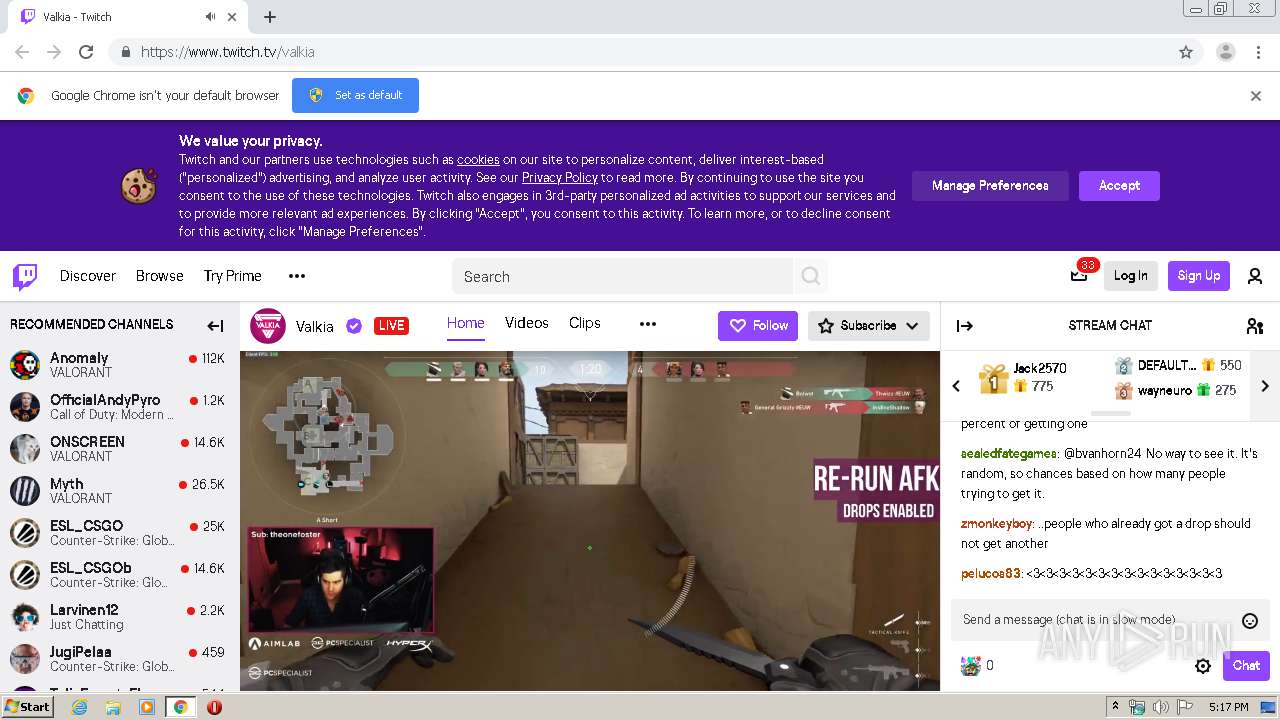The image size is (1280, 720).
Task: Open the cookies link in privacy notice
Action: (478, 160)
